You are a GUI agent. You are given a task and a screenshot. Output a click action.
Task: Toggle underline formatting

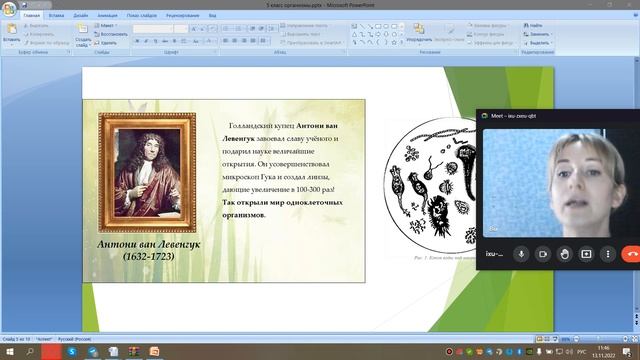[x=156, y=41]
